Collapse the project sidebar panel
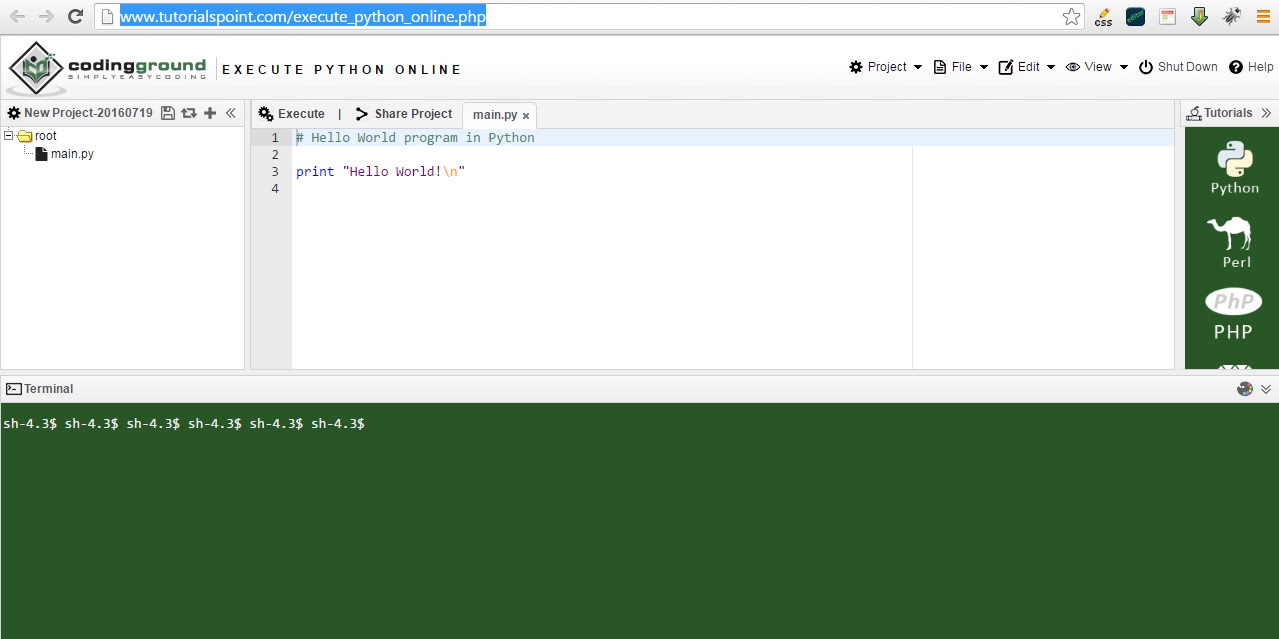Image resolution: width=1279 pixels, height=639 pixels. tap(231, 113)
